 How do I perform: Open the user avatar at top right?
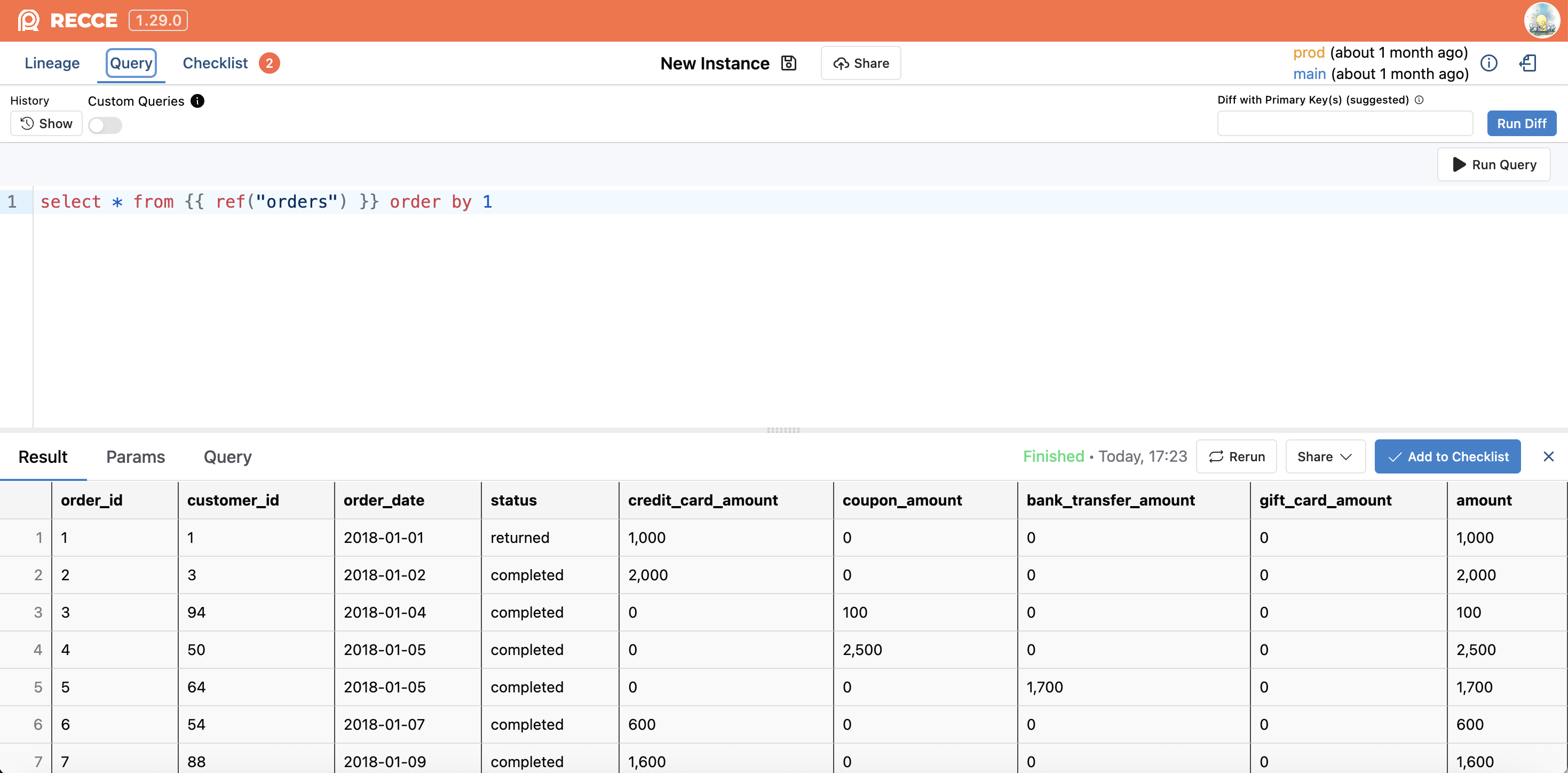click(x=1541, y=20)
